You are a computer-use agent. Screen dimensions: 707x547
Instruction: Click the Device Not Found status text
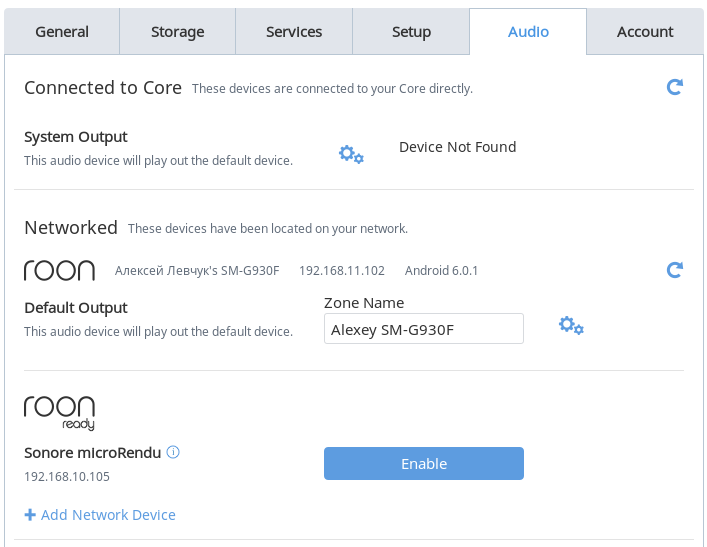pyautogui.click(x=458, y=147)
